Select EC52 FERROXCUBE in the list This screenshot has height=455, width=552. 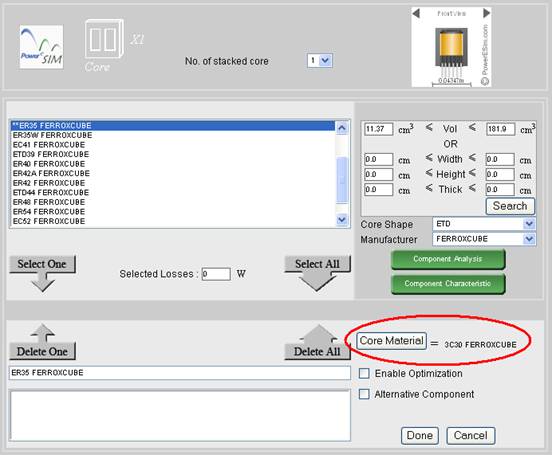[x=173, y=221]
